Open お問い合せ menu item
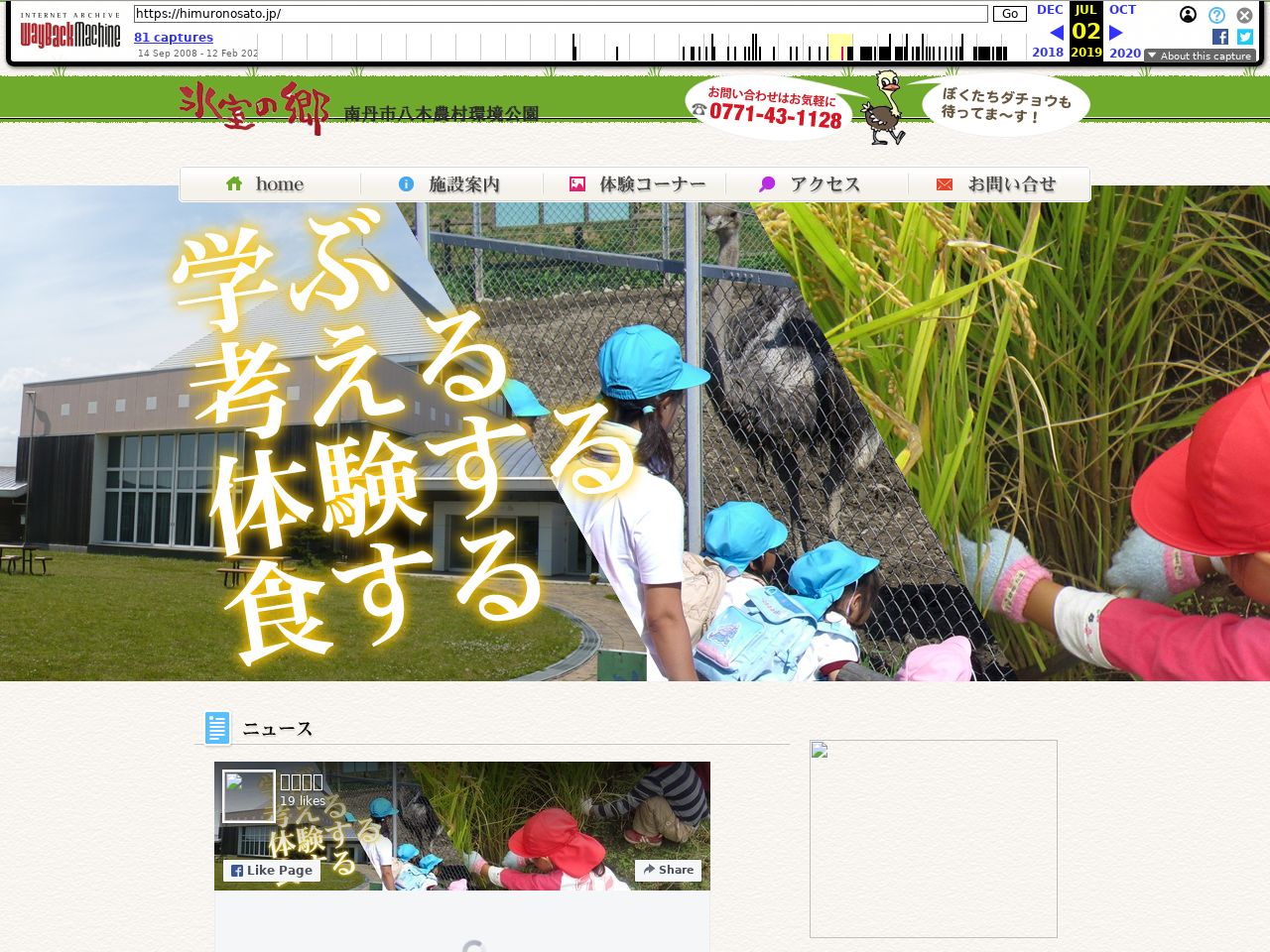Image resolution: width=1270 pixels, height=952 pixels. (x=999, y=184)
